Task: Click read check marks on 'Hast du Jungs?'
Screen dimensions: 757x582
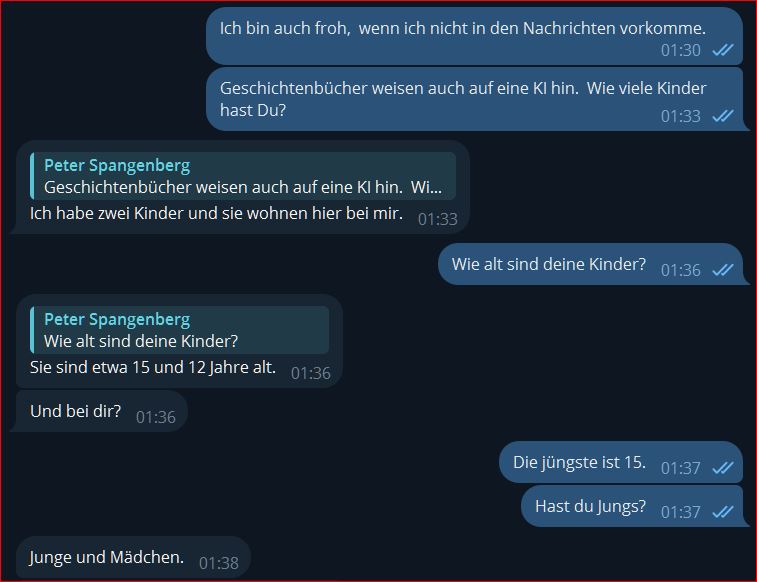Action: [x=723, y=512]
